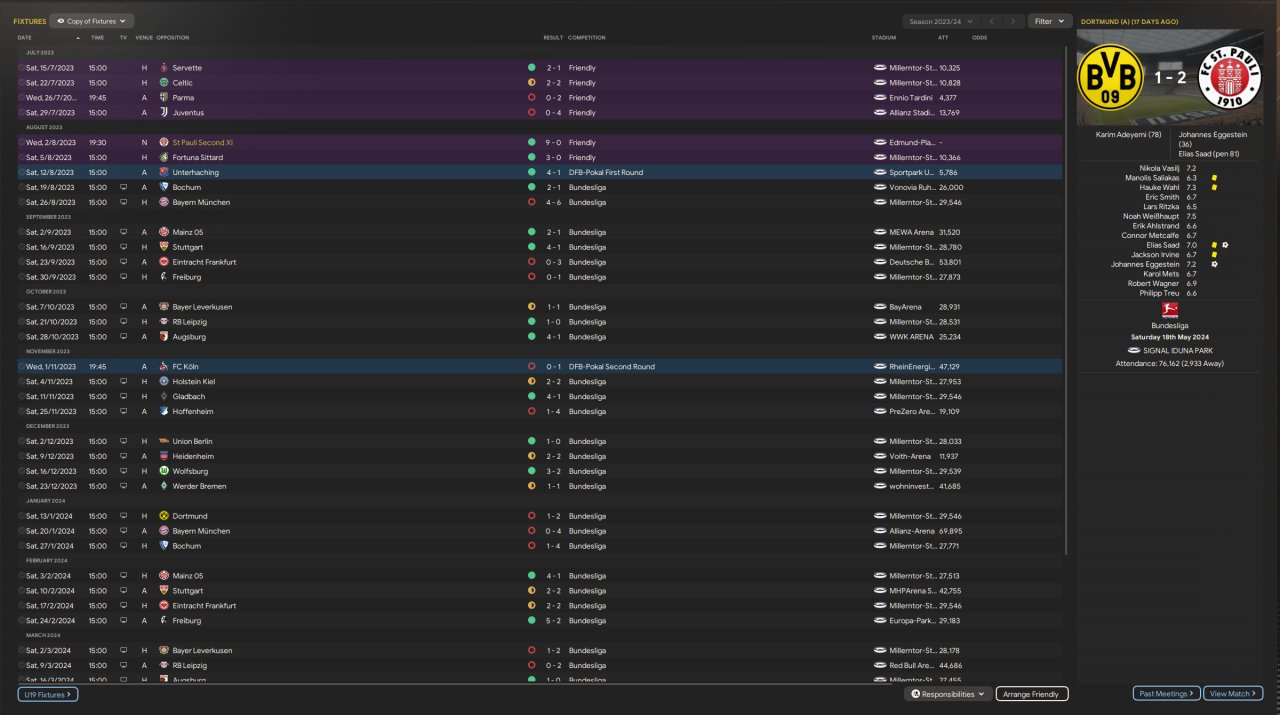1280x715 pixels.
Task: Toggle the selection circle for the Parma fixture
Action: (x=21, y=98)
